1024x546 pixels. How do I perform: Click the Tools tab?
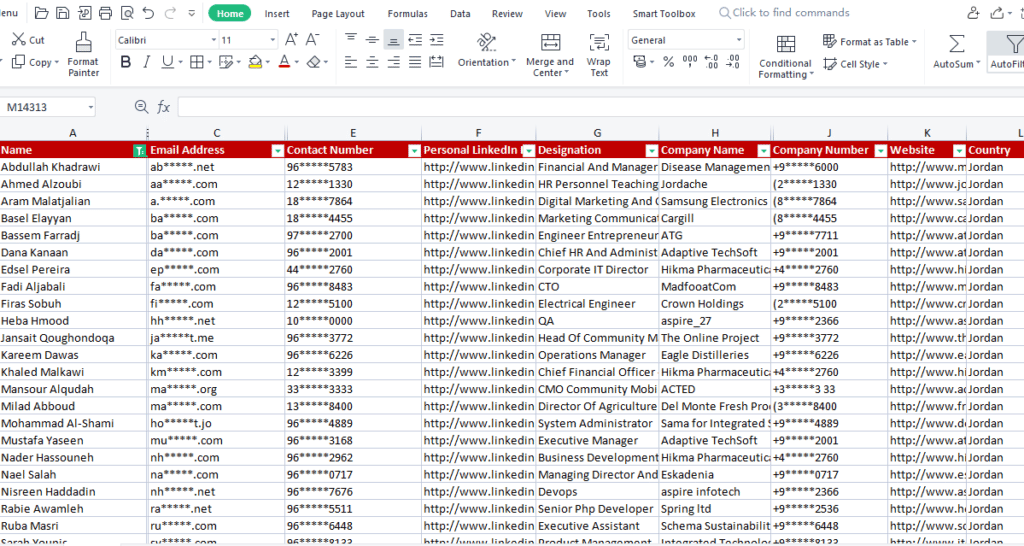599,13
